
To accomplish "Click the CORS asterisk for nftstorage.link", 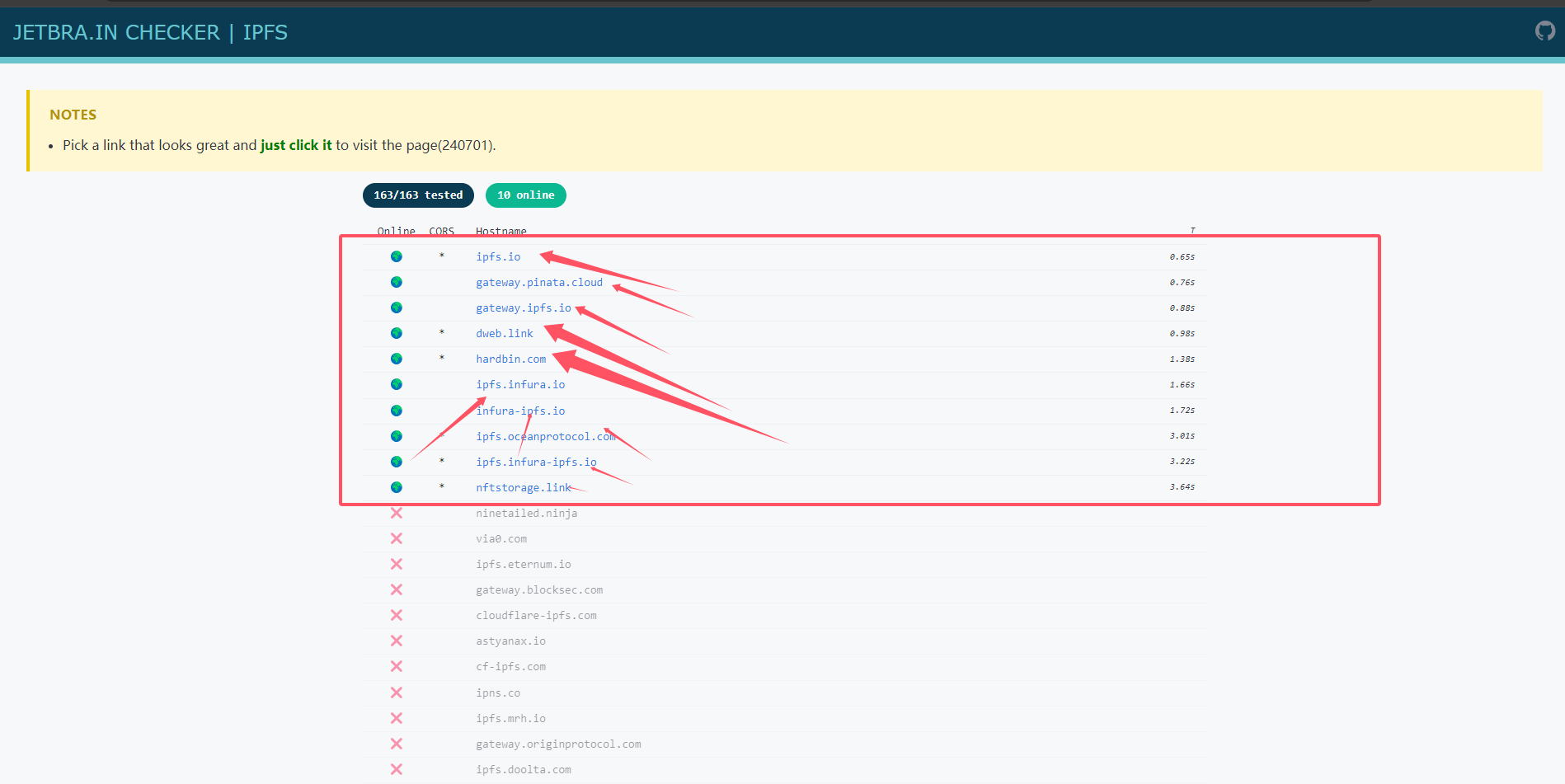I will click(442, 486).
